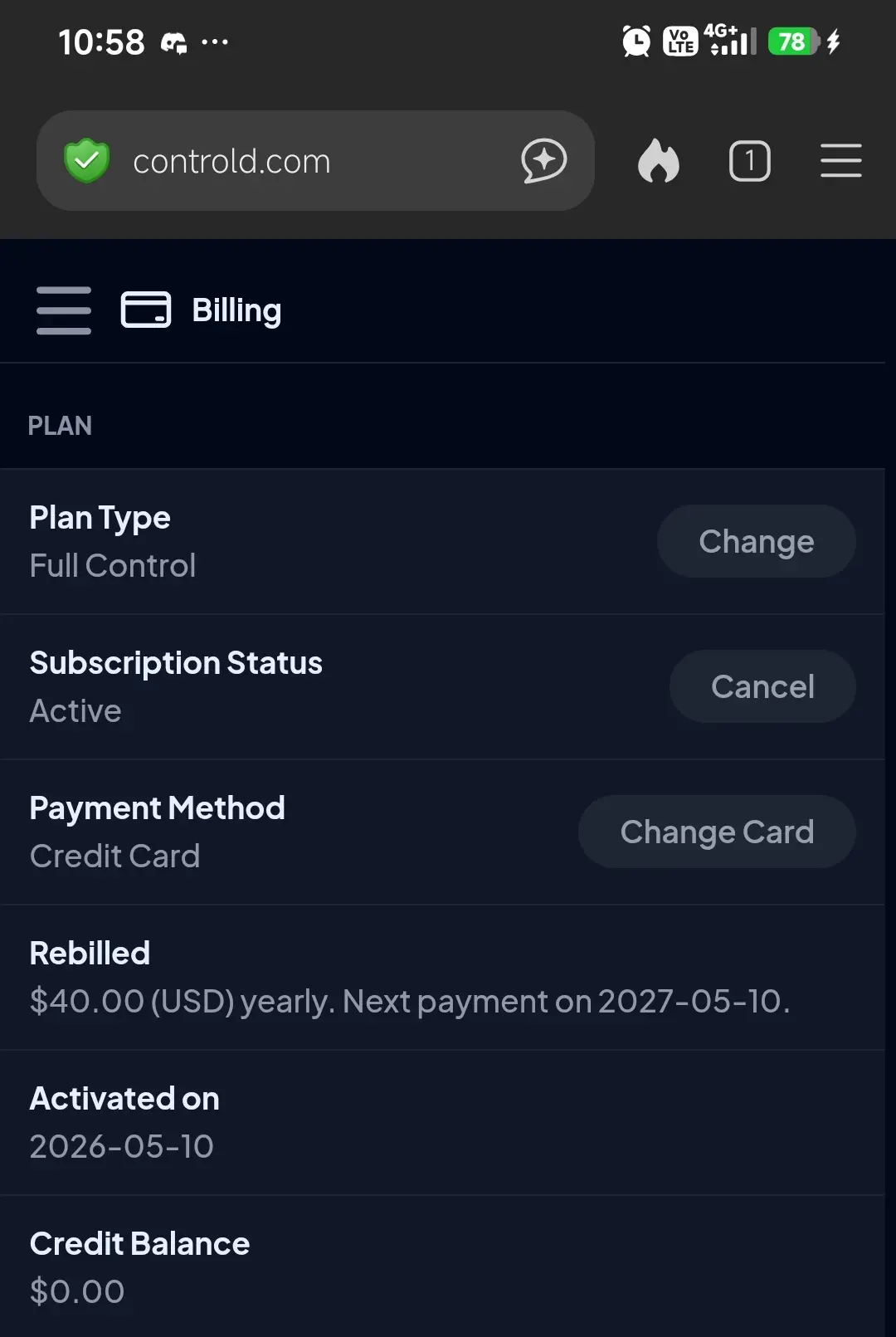Open the browser tab switcher
The height and width of the screenshot is (1337, 896).
750,160
